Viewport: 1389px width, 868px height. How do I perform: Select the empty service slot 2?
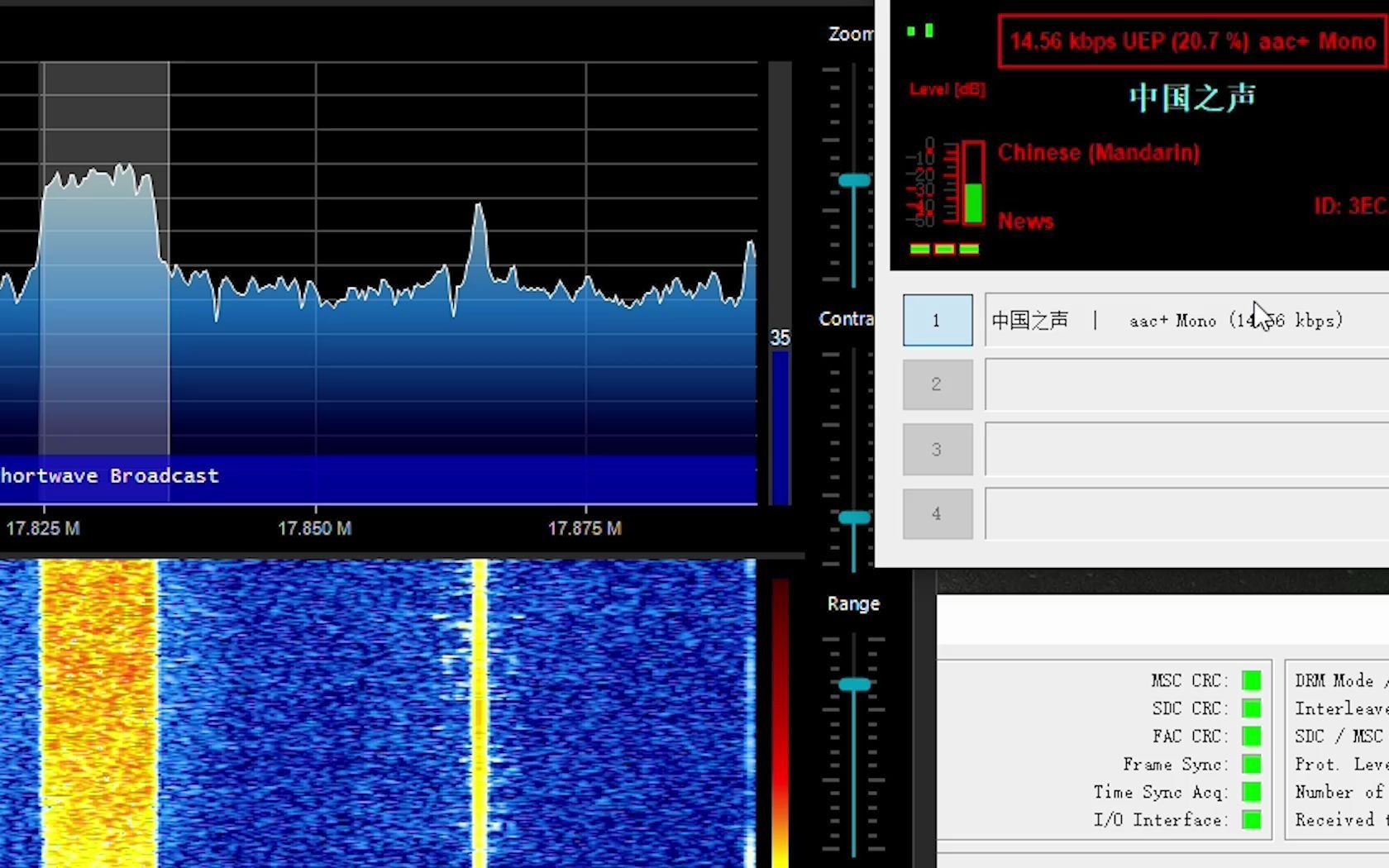937,384
